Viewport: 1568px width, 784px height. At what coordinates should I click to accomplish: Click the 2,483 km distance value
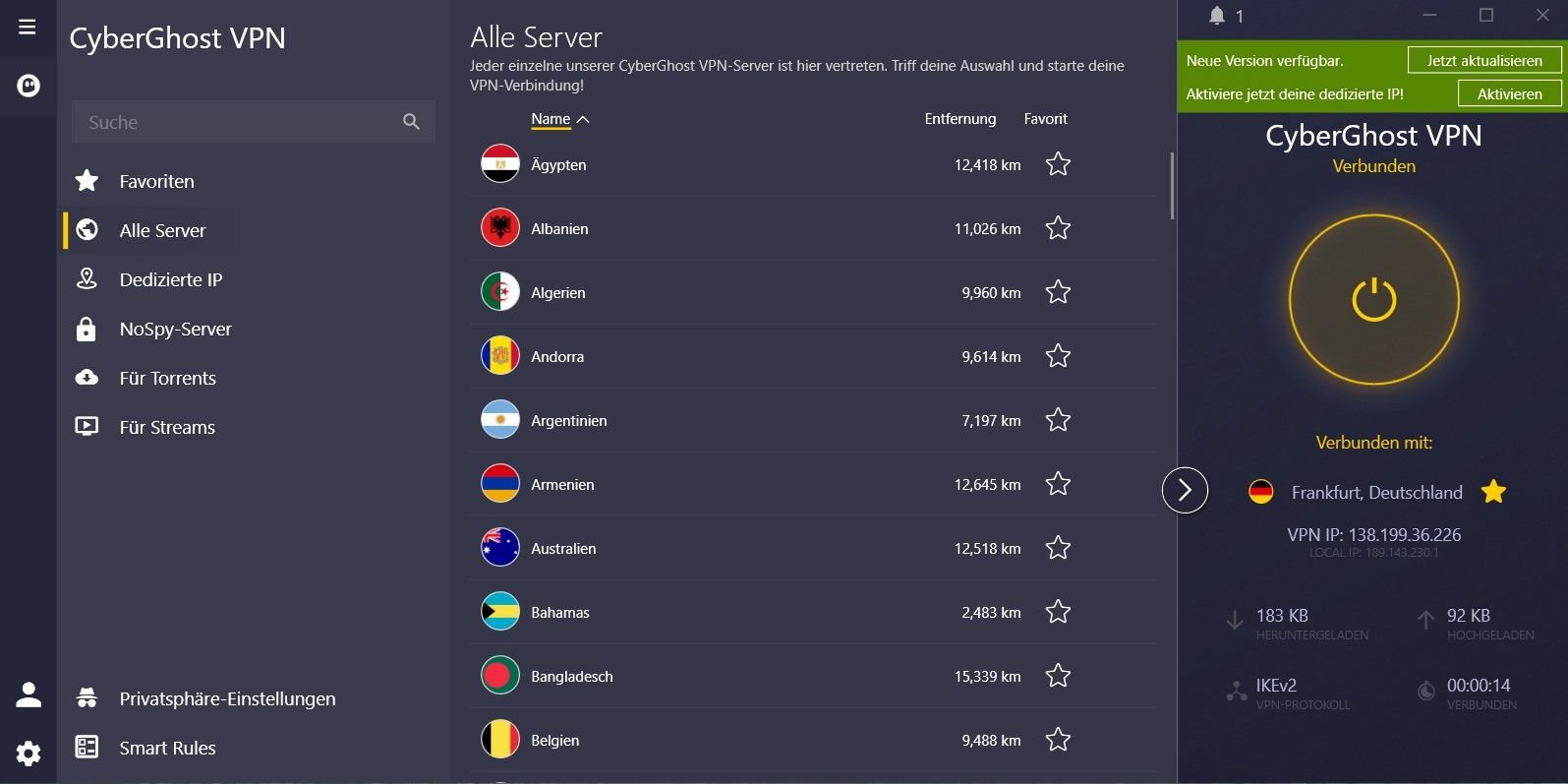click(x=991, y=612)
